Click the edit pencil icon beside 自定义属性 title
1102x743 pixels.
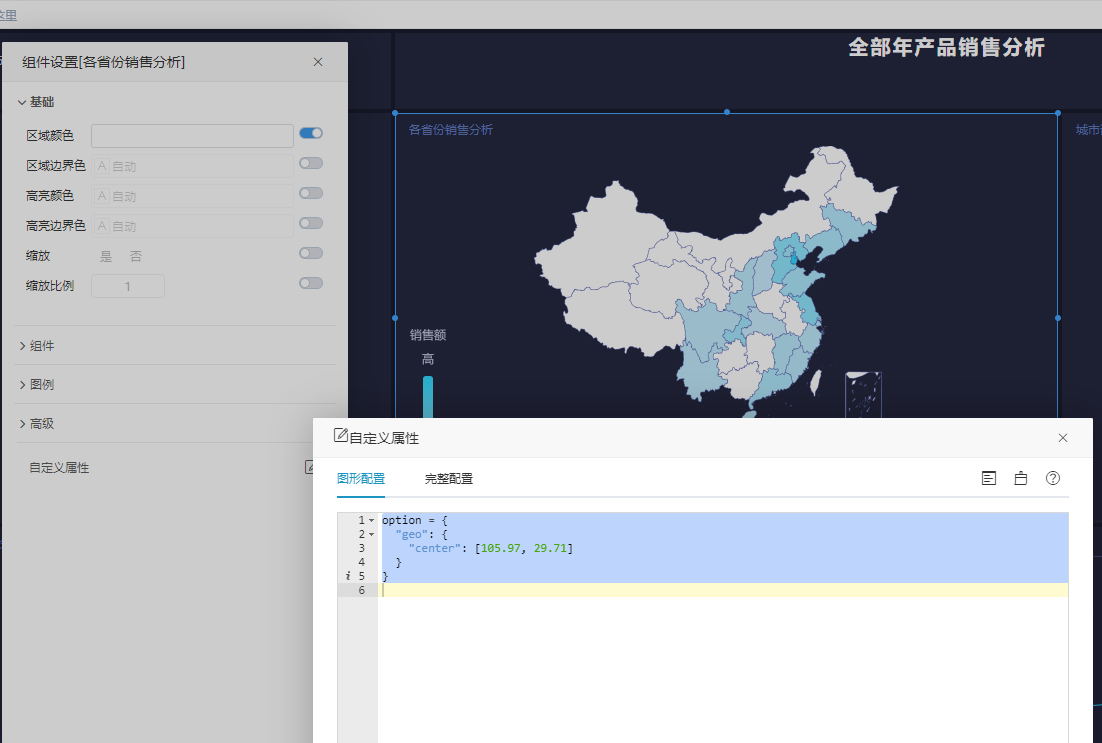[341, 435]
